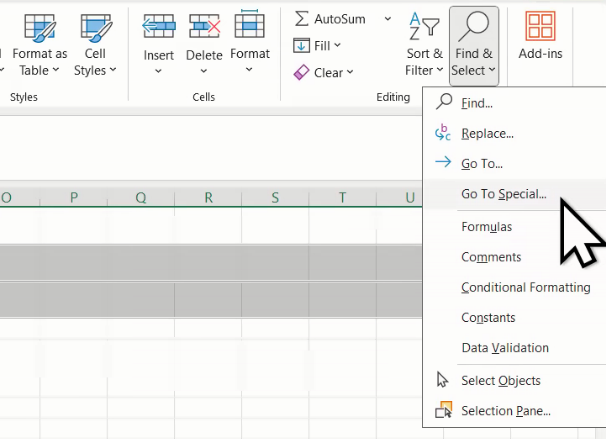Select Formulas in Find & Select menu
Viewport: 606px width, 439px height.
tap(486, 227)
